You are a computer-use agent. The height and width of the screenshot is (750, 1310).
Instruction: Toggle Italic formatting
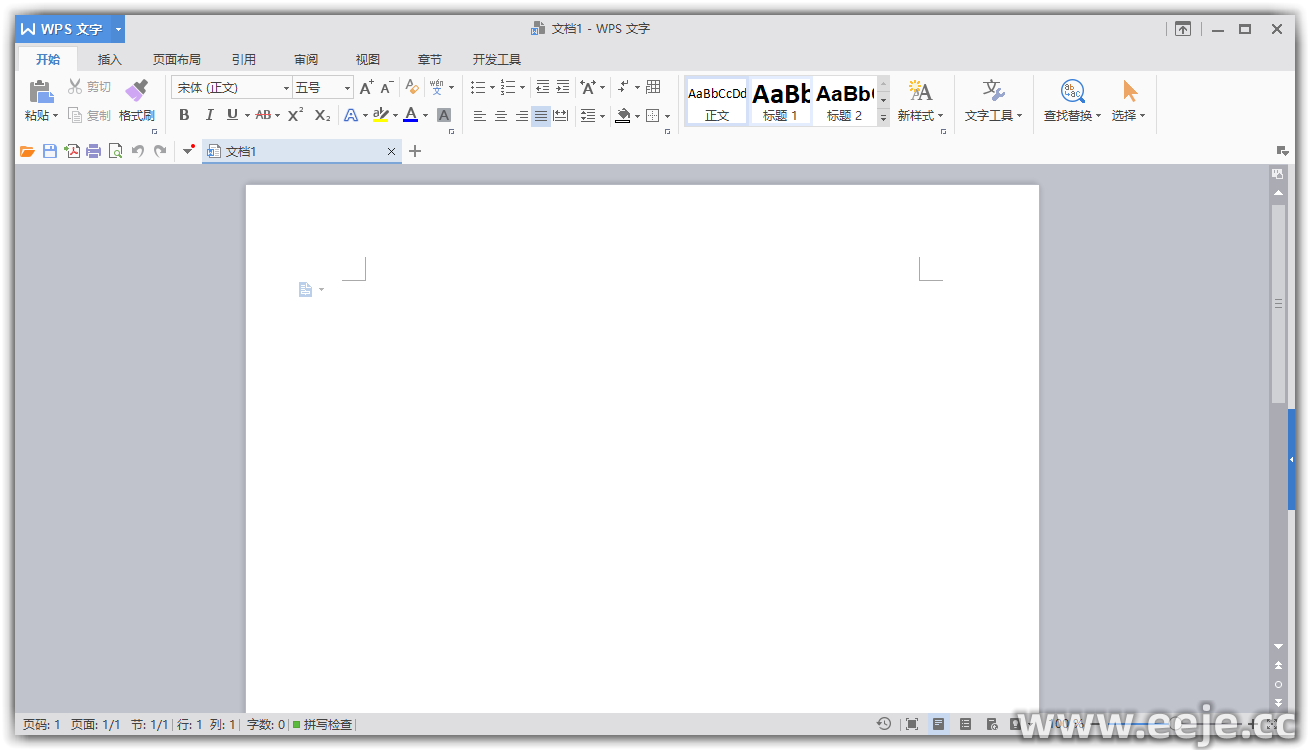click(209, 115)
